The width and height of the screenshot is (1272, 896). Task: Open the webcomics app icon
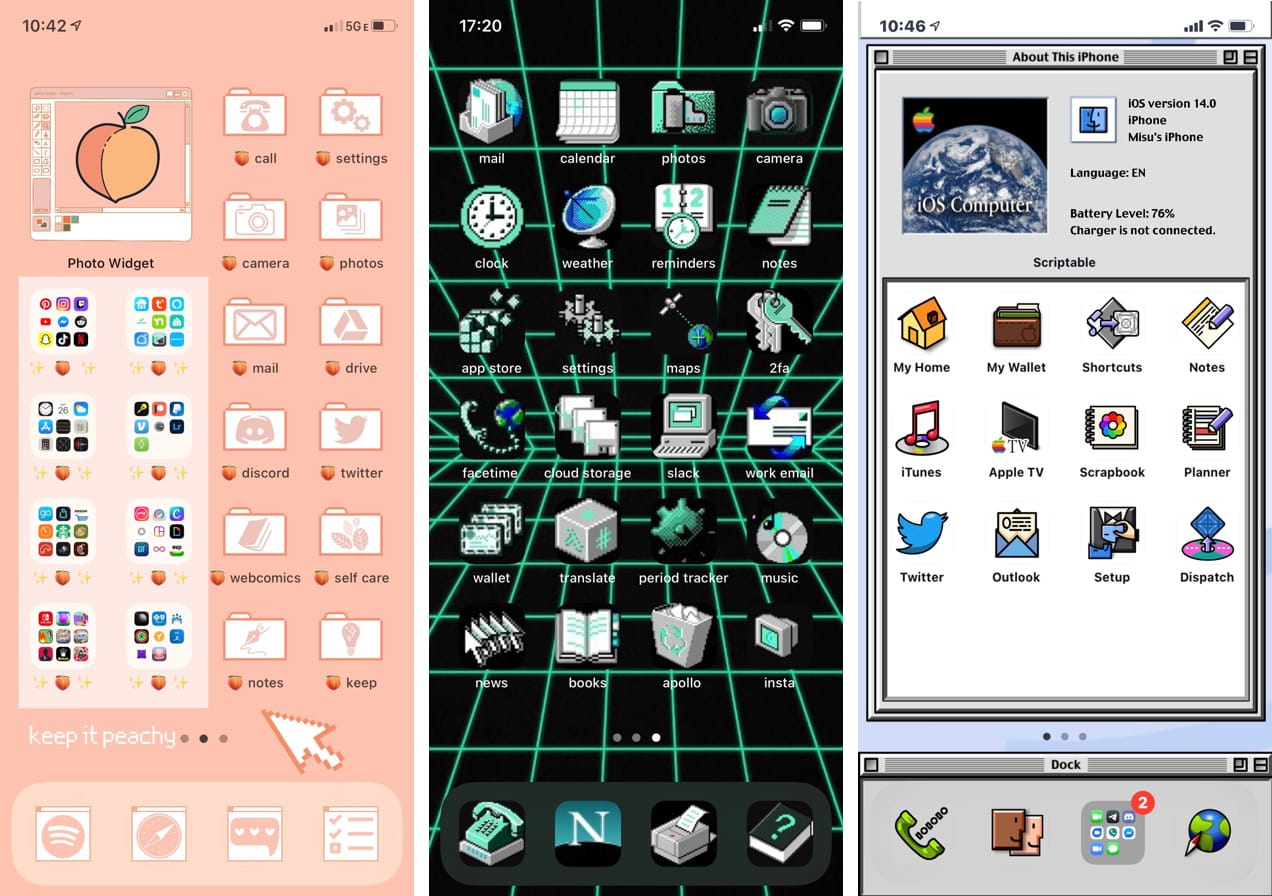point(254,535)
